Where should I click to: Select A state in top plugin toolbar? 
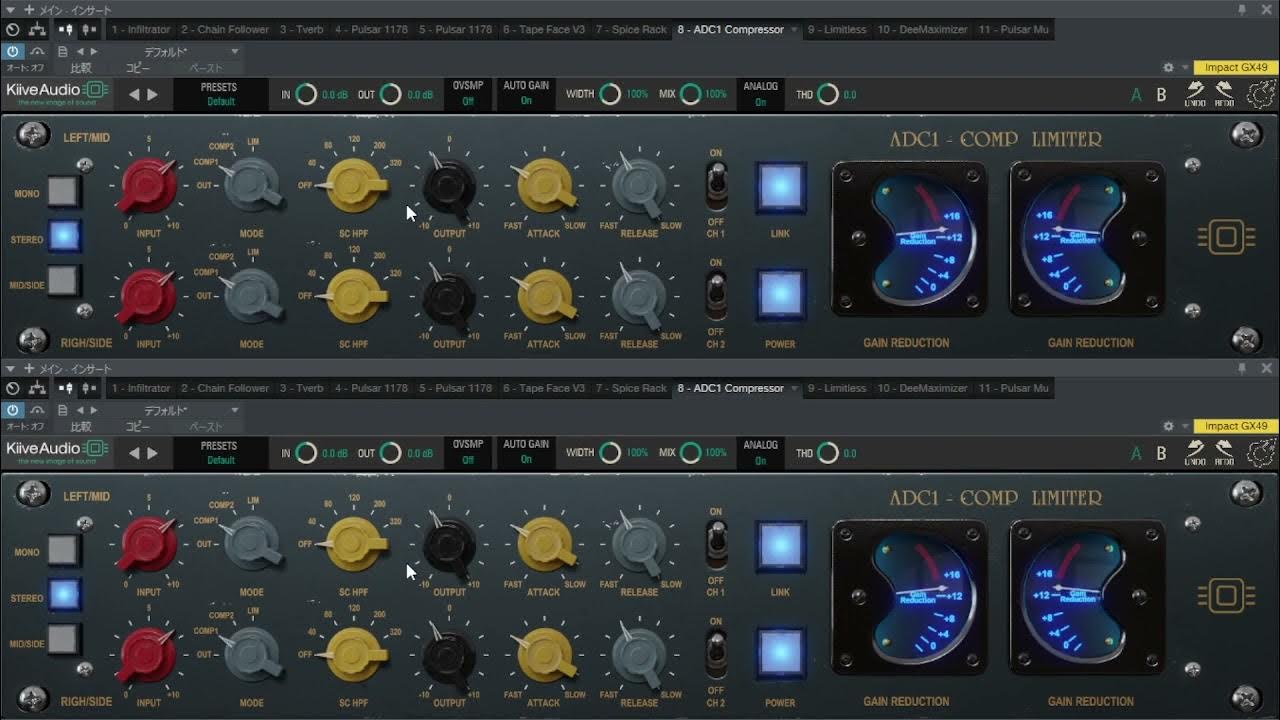(1136, 95)
